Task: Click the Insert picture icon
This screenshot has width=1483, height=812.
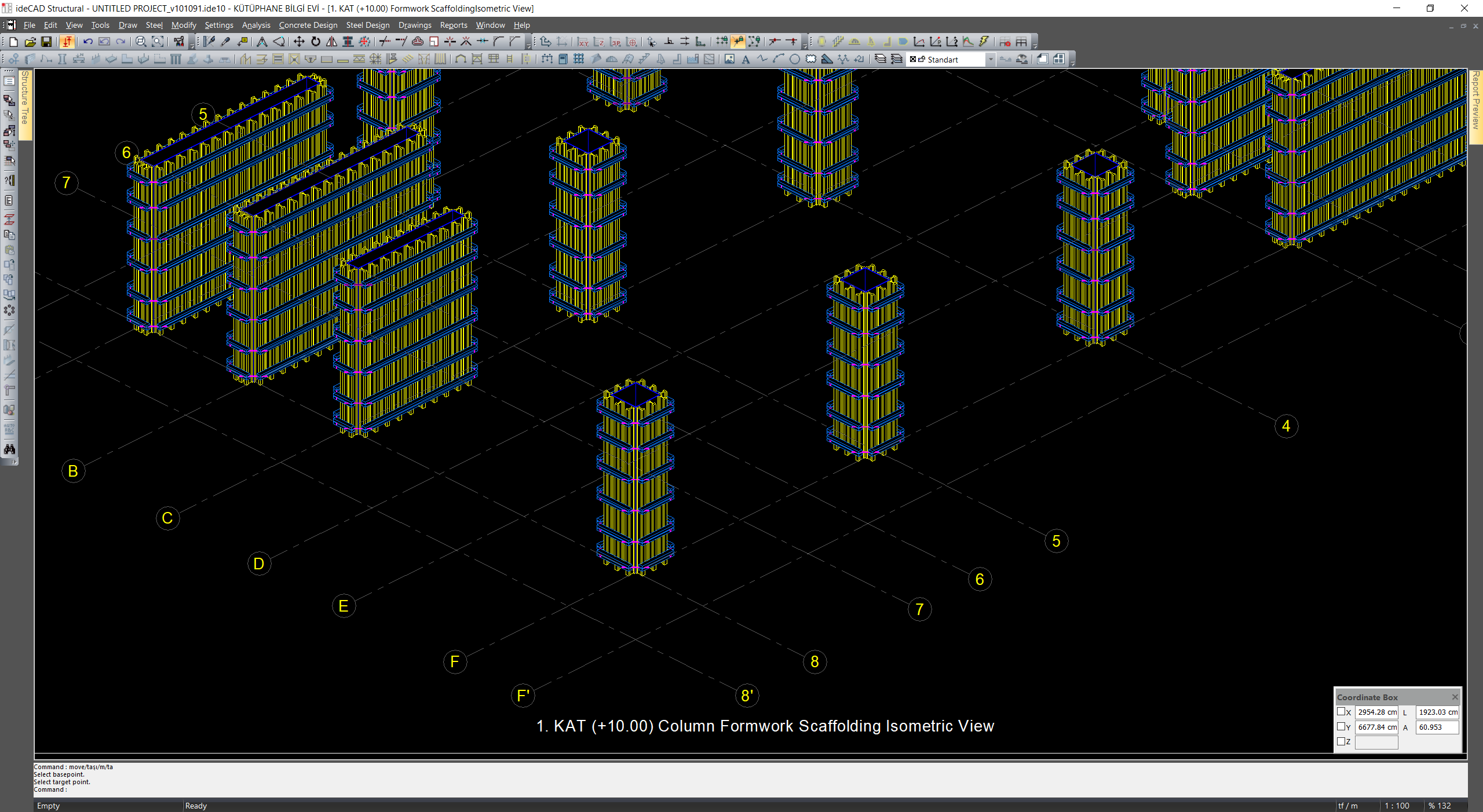Action: (729, 59)
